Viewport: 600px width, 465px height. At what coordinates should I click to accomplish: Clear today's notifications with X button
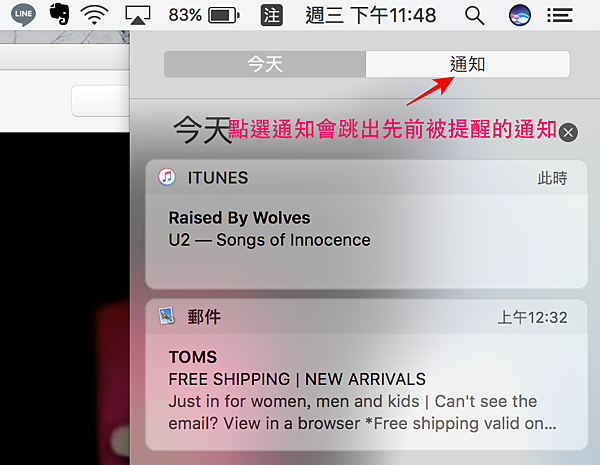click(x=568, y=132)
